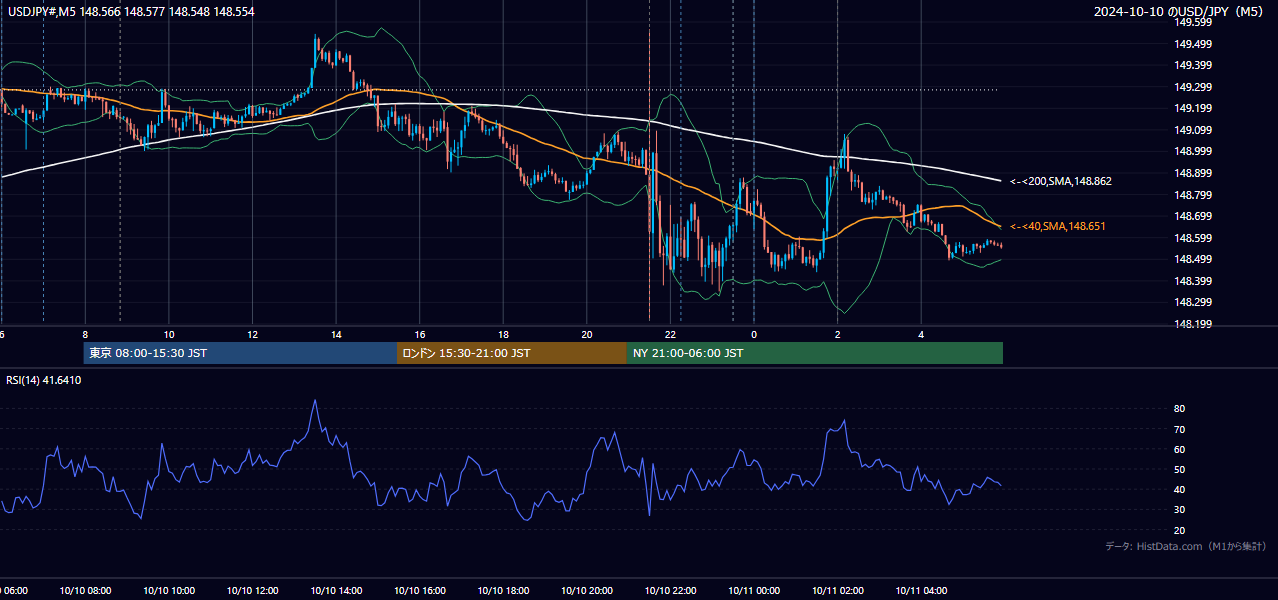Click RSI scale value 30

[1180, 510]
